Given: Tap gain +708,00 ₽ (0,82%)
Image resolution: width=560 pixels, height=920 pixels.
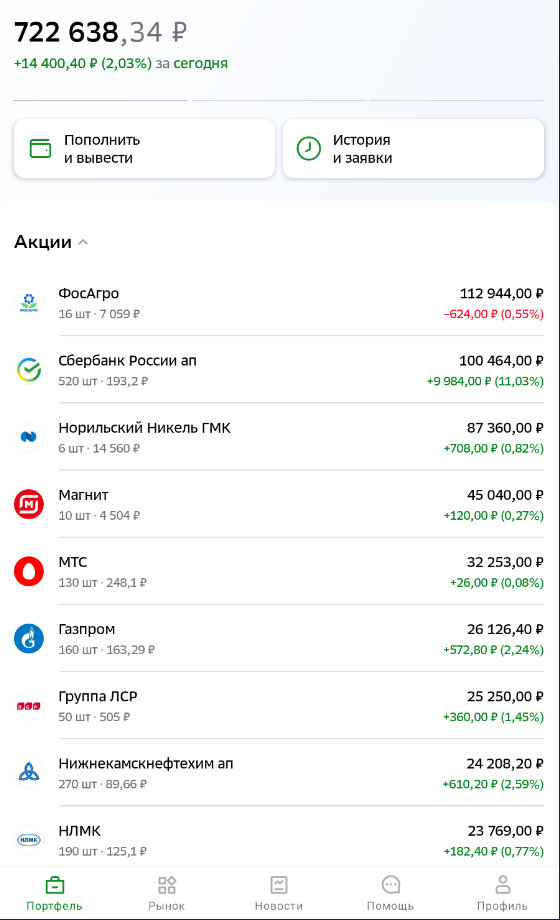Looking at the screenshot, I should point(494,448).
